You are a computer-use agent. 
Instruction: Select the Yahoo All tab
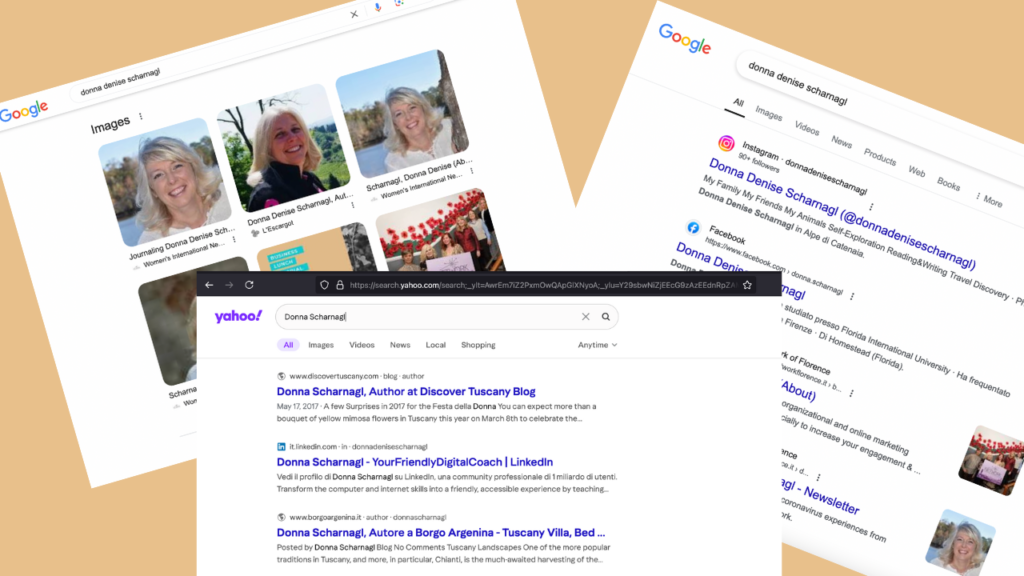point(288,345)
